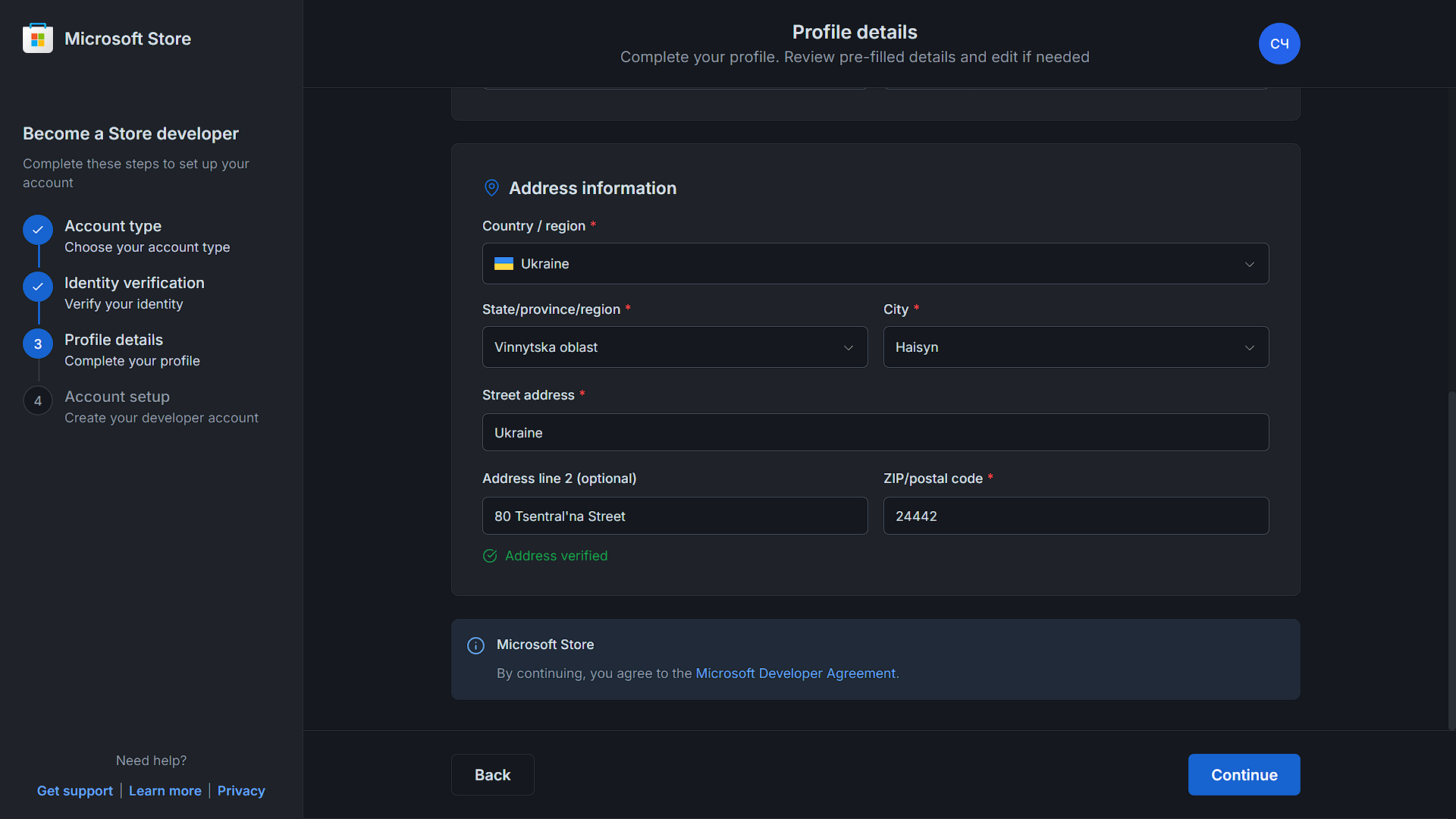Viewport: 1456px width, 819px height.
Task: Click the Address information location pin icon
Action: click(491, 188)
